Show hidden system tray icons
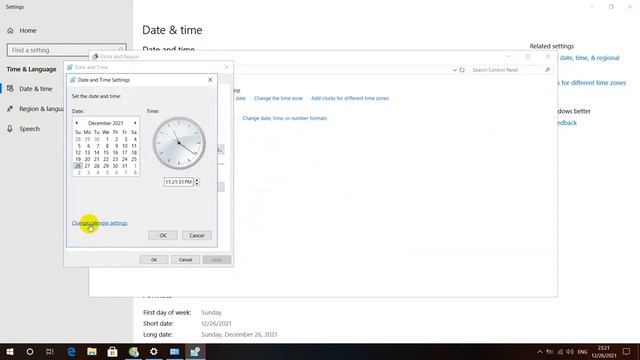Screen dimensions: 640x360 (x=540, y=351)
